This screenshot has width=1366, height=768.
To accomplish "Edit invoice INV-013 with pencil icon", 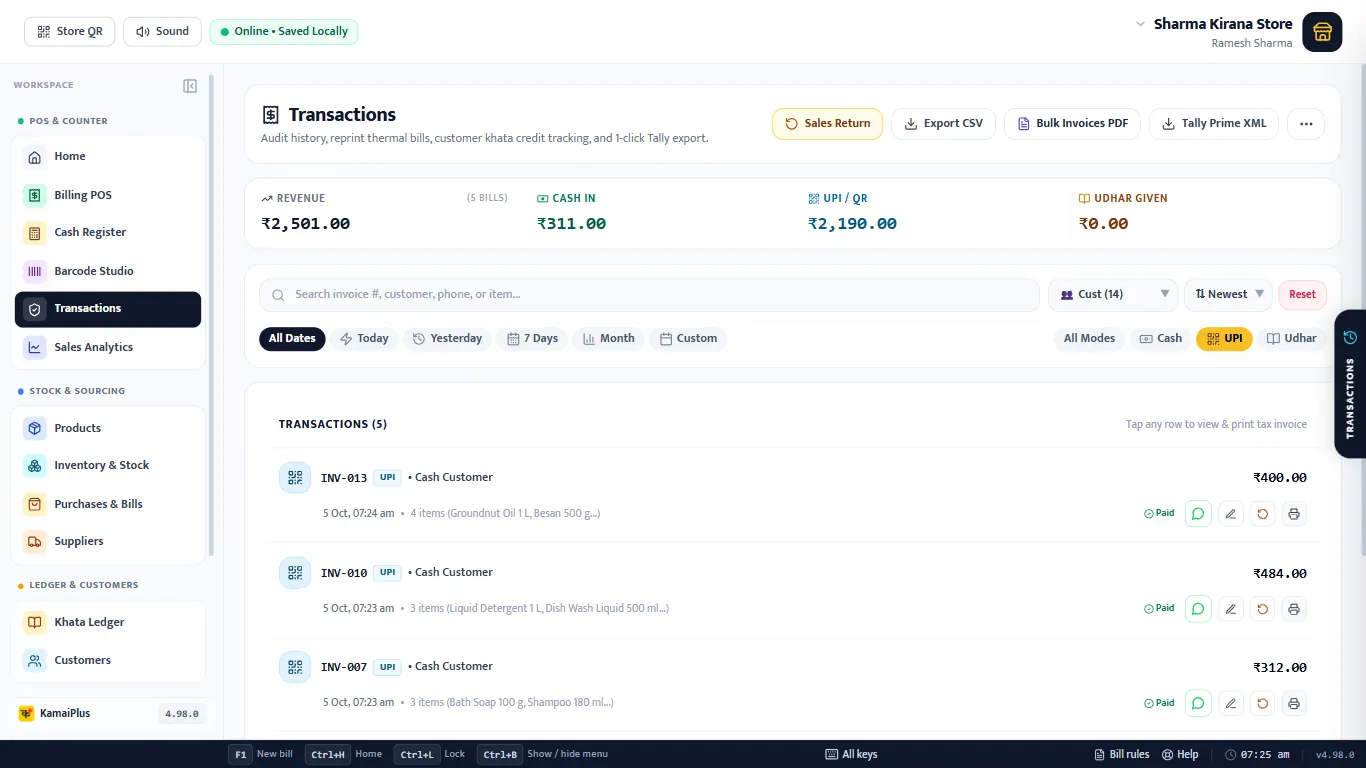I will [x=1231, y=514].
